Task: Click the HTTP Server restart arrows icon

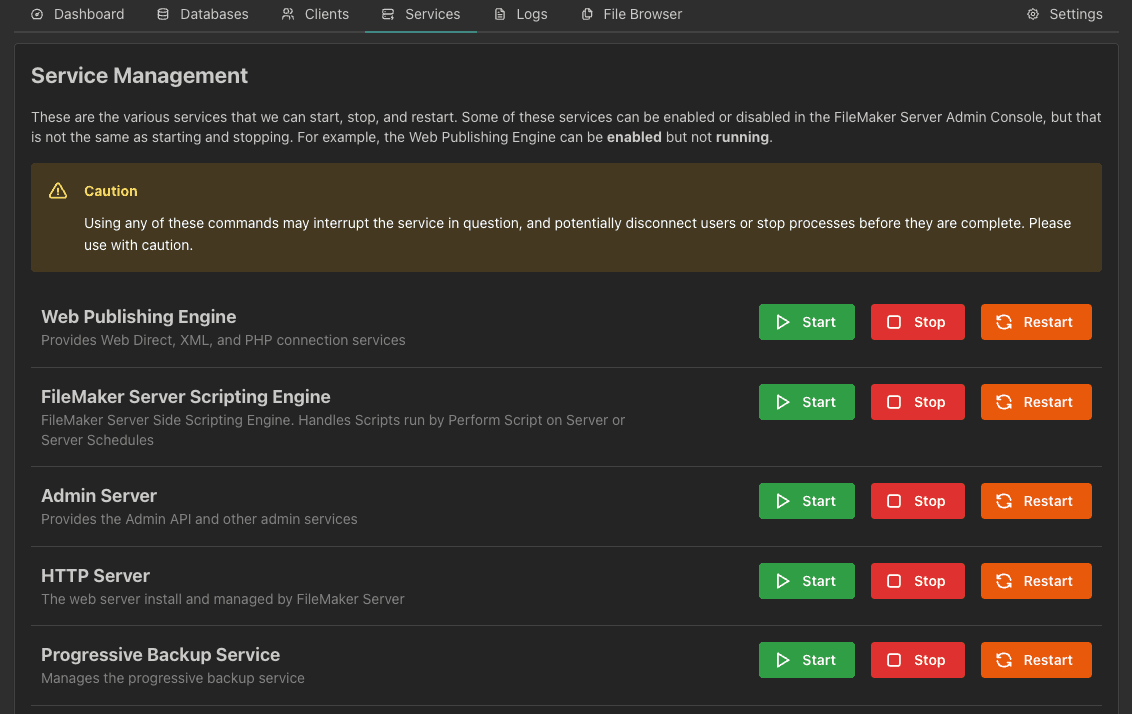Action: [1004, 581]
